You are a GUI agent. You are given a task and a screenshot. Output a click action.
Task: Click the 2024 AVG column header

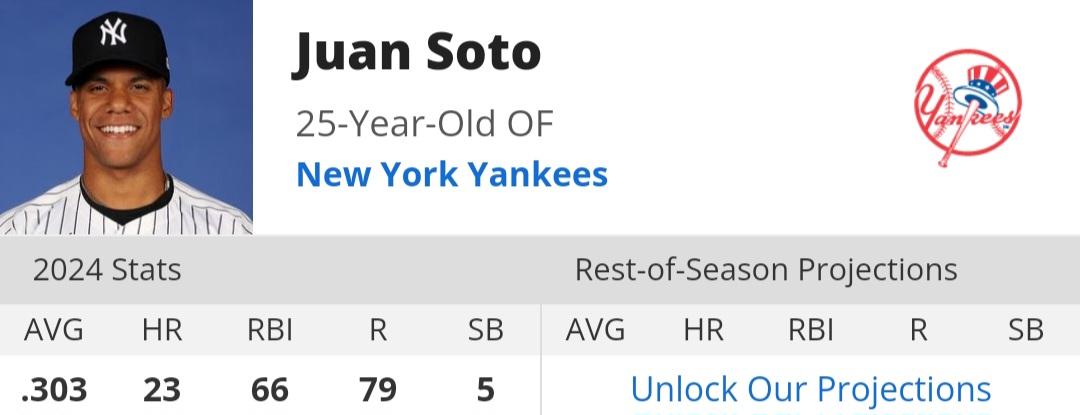pos(54,330)
